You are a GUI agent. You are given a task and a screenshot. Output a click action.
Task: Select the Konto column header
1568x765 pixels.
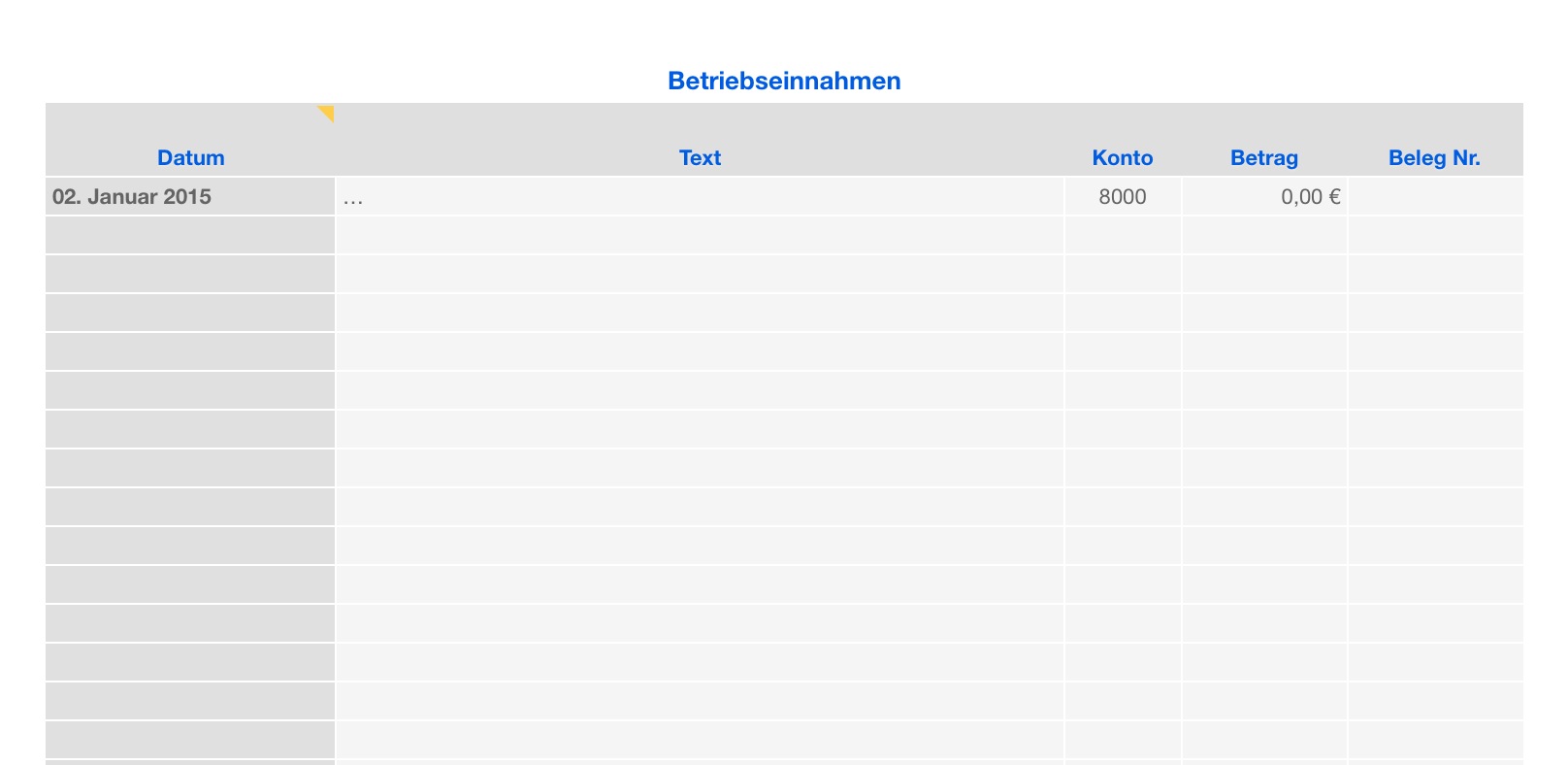[x=1123, y=157]
